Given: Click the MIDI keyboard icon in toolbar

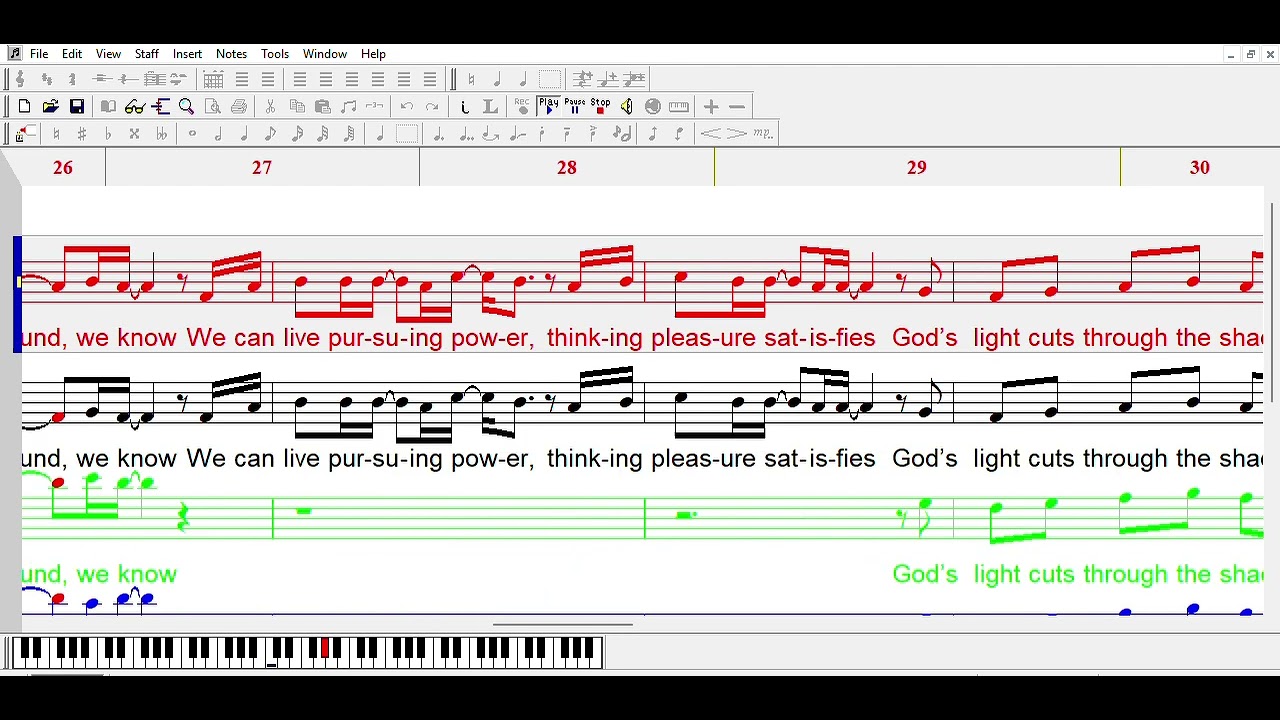Looking at the screenshot, I should coord(679,106).
